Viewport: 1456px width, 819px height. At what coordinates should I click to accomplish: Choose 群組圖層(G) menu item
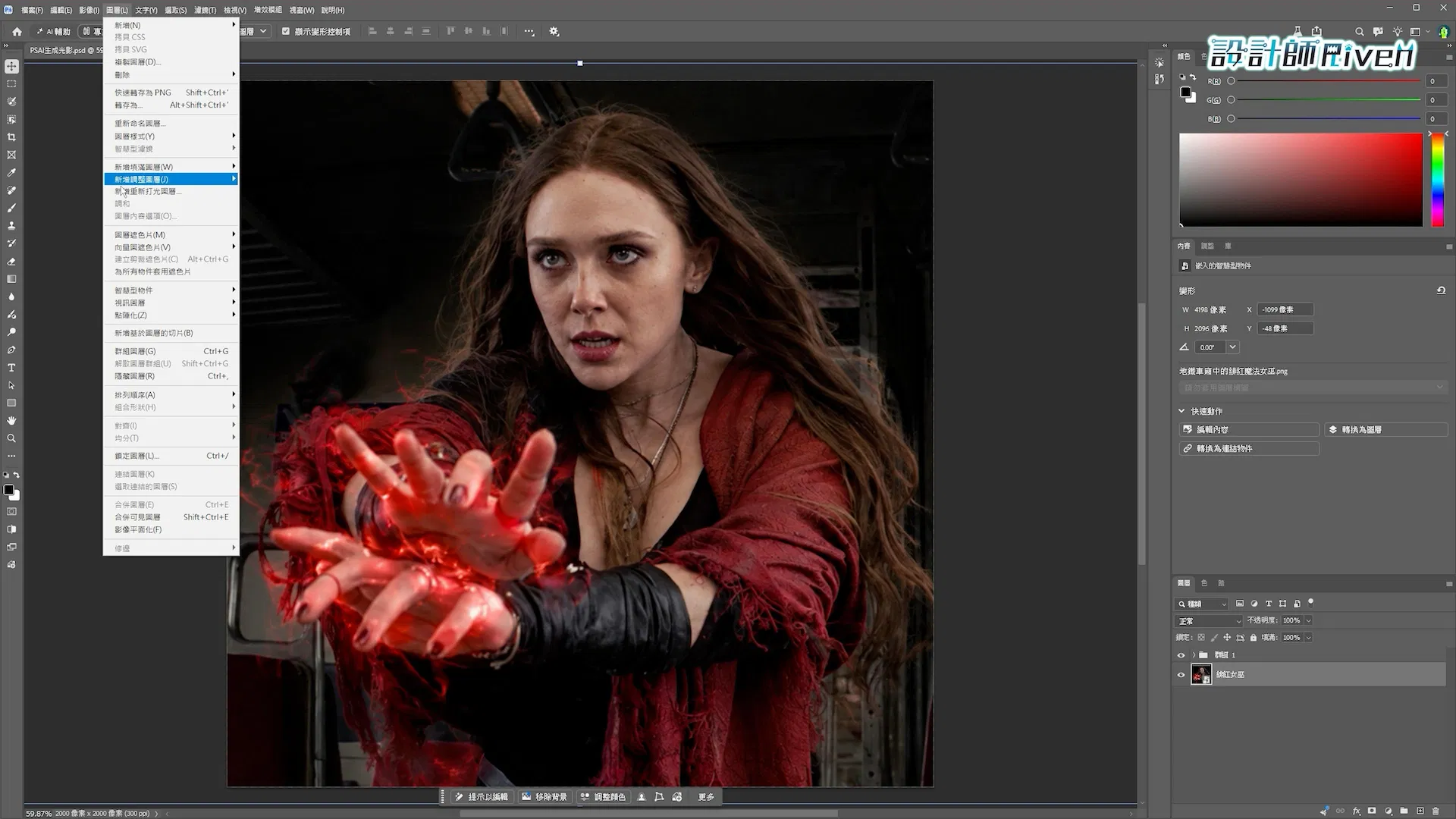tap(171, 351)
